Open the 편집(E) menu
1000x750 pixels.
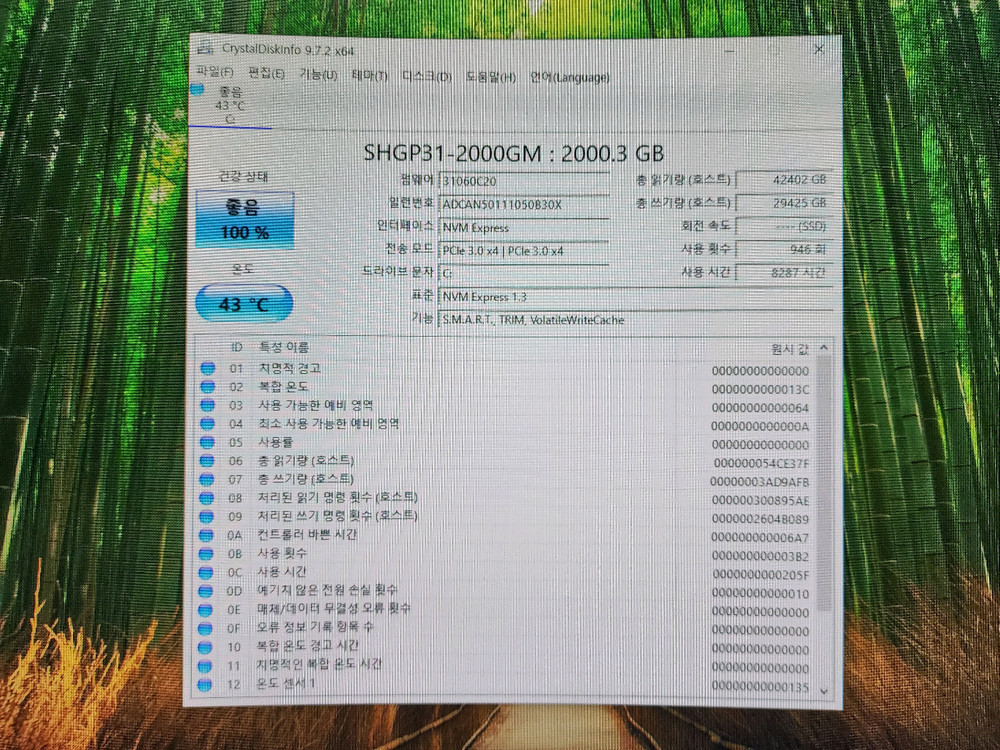point(267,73)
